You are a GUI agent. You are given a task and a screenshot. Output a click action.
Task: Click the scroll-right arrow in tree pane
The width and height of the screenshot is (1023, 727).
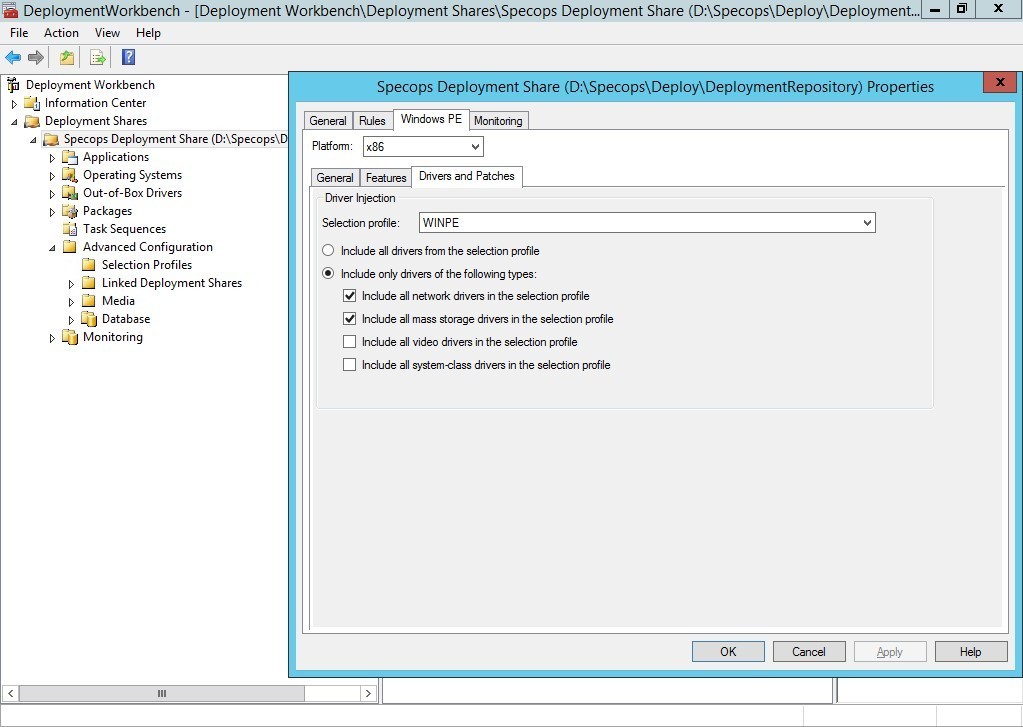(368, 693)
